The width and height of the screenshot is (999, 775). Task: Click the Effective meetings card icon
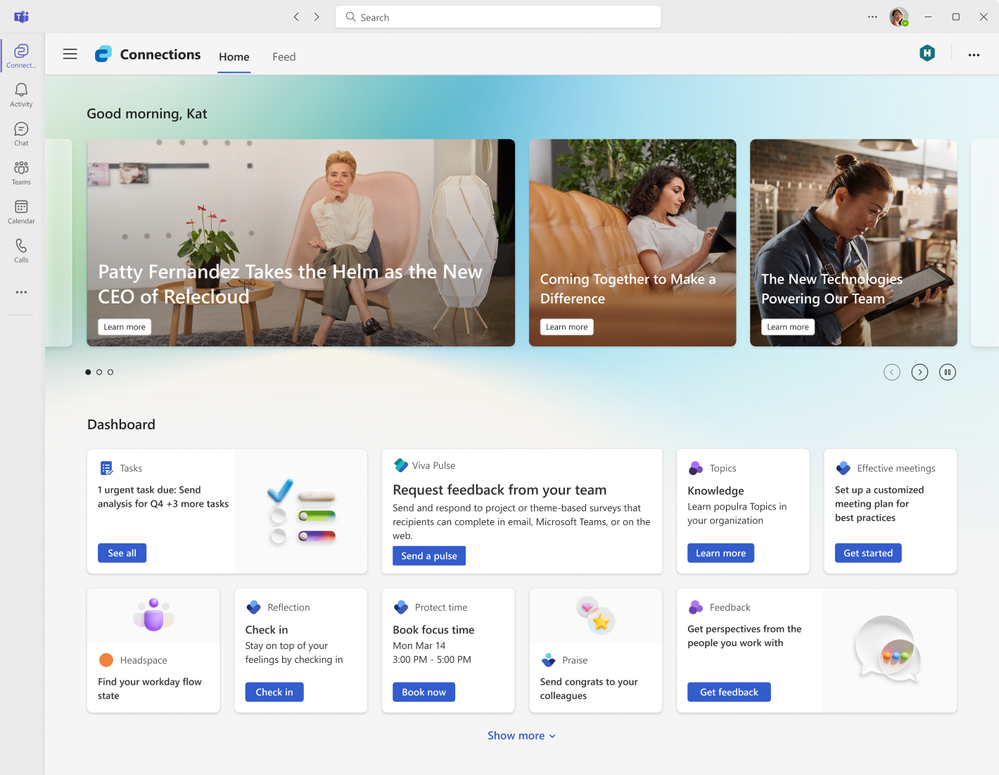click(x=843, y=468)
